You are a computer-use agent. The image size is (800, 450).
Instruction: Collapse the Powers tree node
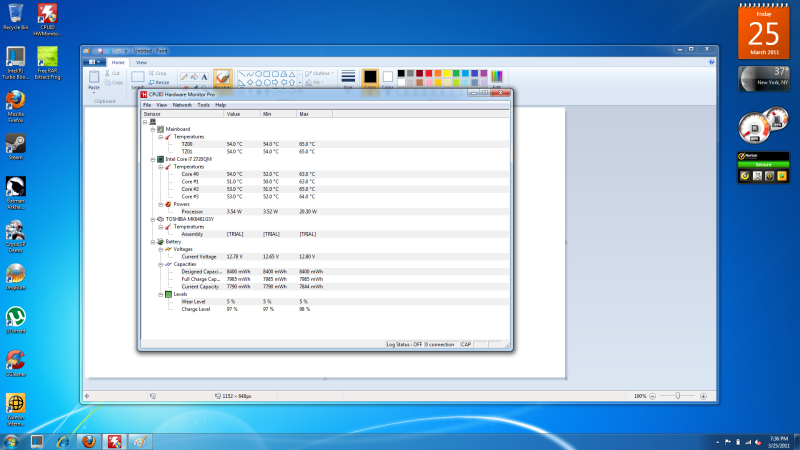tap(161, 204)
